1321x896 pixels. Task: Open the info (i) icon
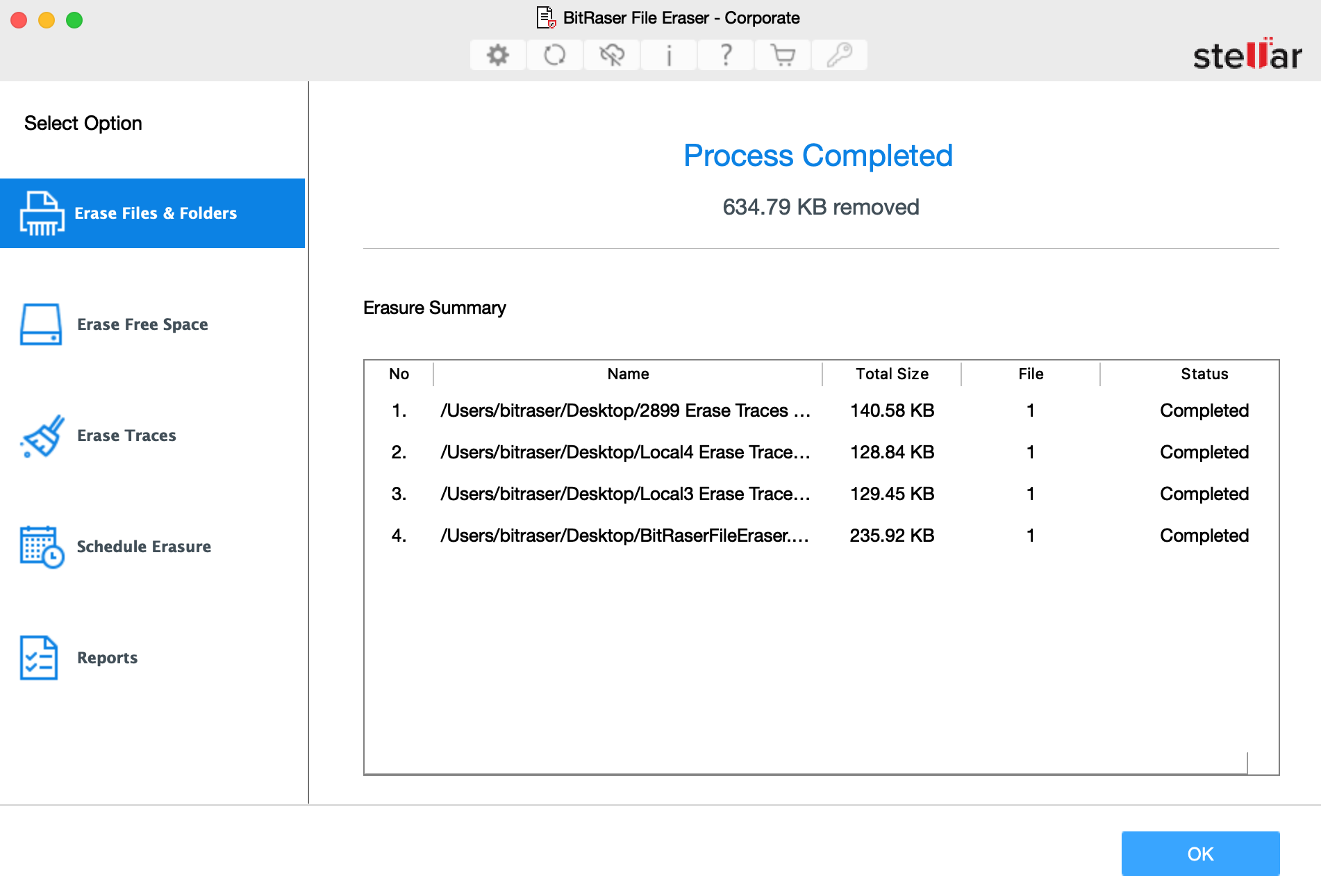(669, 55)
